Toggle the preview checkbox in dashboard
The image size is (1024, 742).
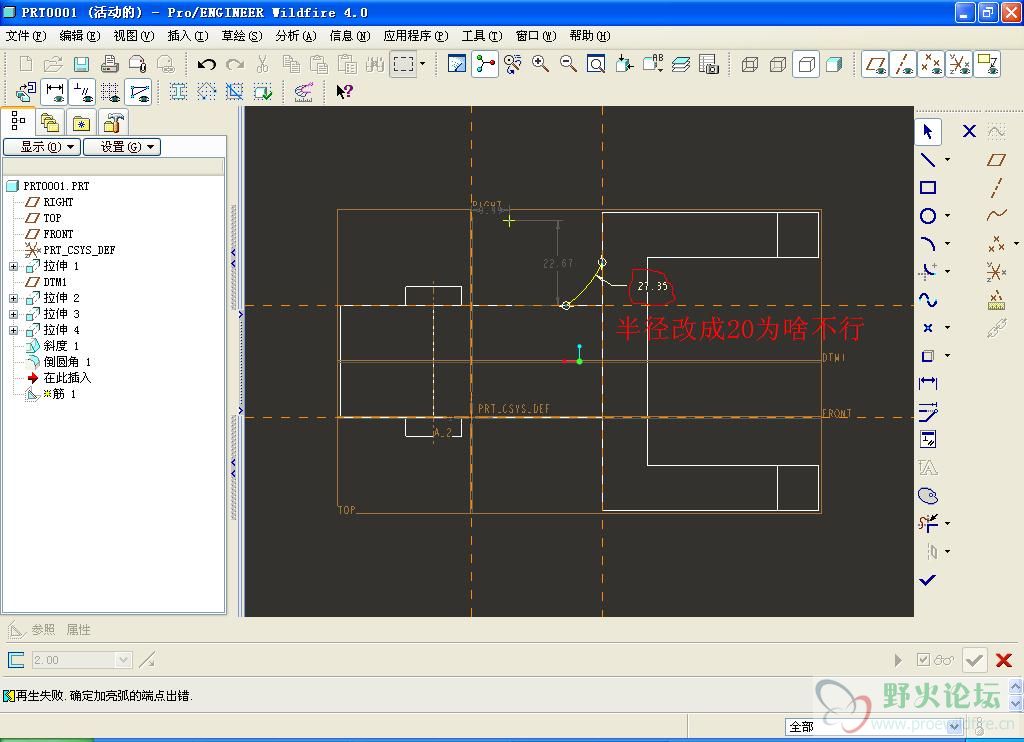tap(922, 660)
